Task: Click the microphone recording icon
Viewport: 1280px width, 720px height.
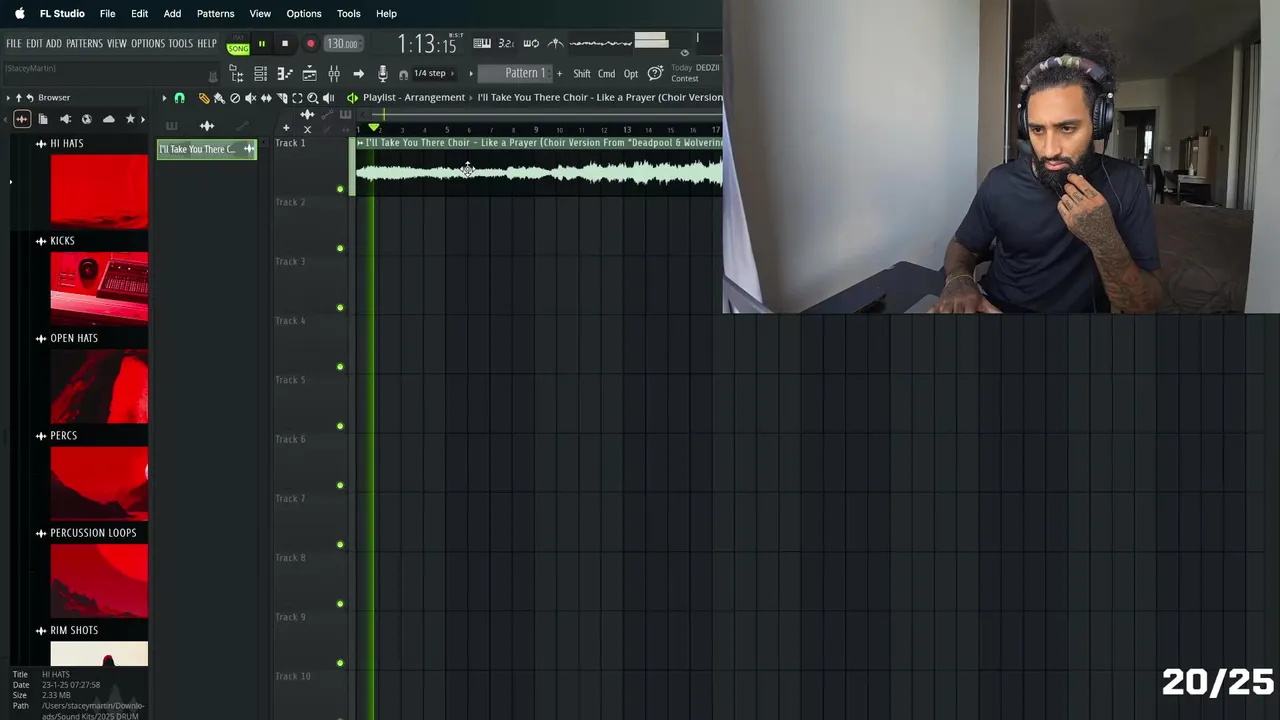Action: (382, 74)
